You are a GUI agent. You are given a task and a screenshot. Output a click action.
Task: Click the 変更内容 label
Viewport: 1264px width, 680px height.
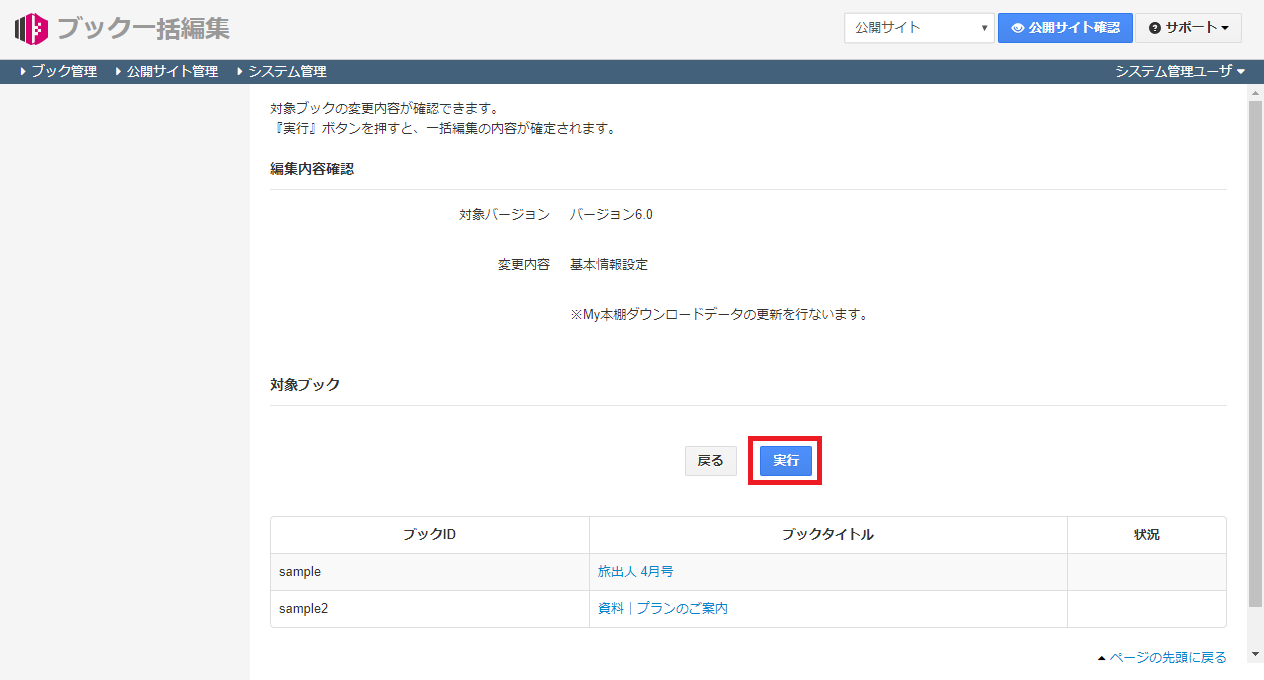pyautogui.click(x=524, y=265)
